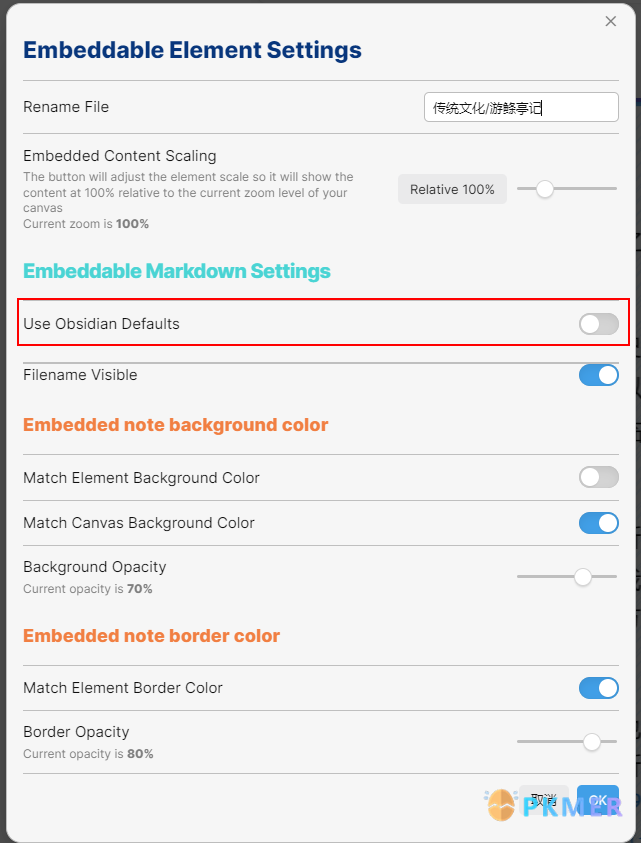
Task: Click the Current zoom is 100% text
Action: pyautogui.click(x=86, y=224)
